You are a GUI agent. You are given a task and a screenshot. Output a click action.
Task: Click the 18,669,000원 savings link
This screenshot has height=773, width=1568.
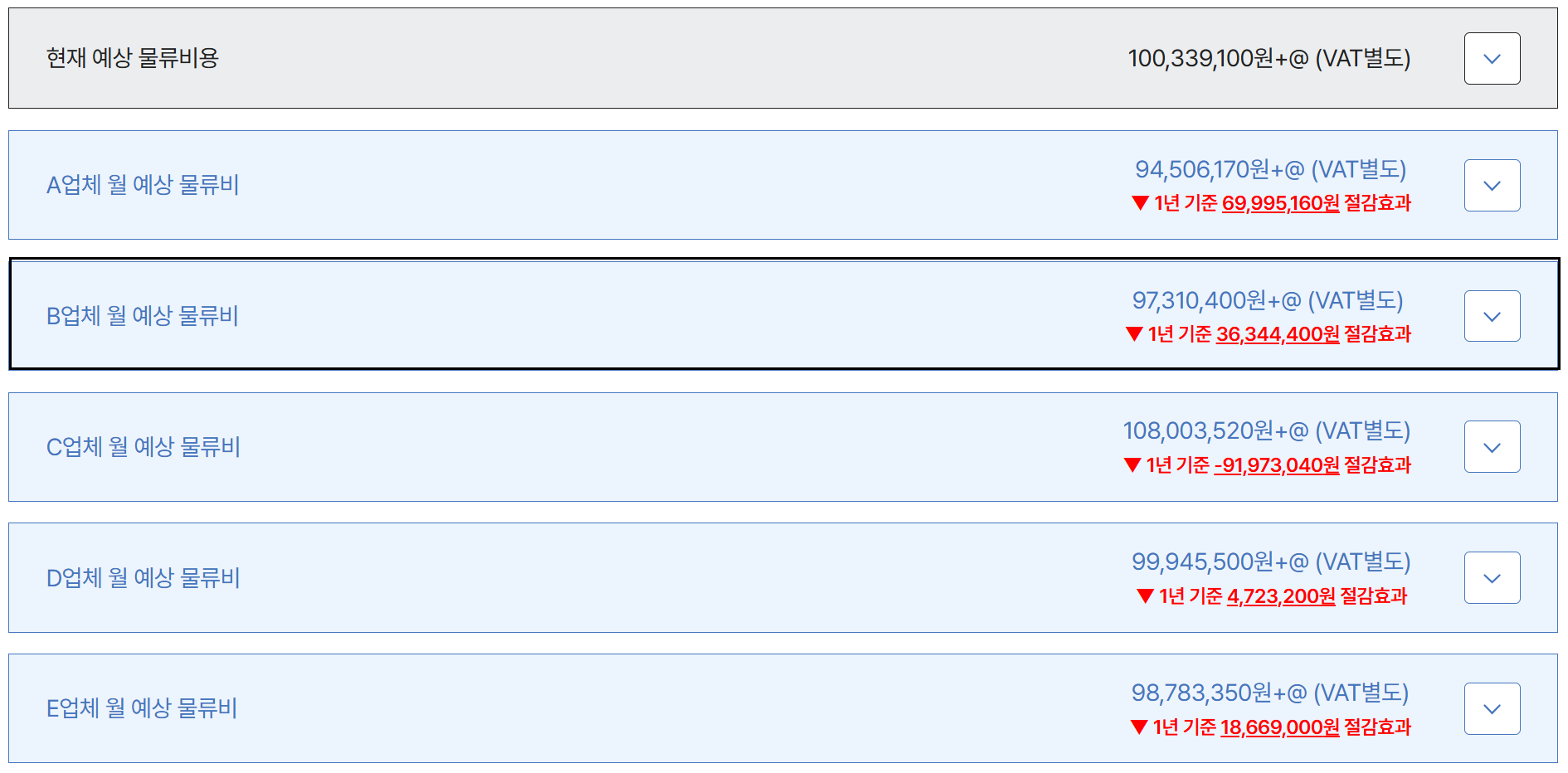pyautogui.click(x=1279, y=727)
